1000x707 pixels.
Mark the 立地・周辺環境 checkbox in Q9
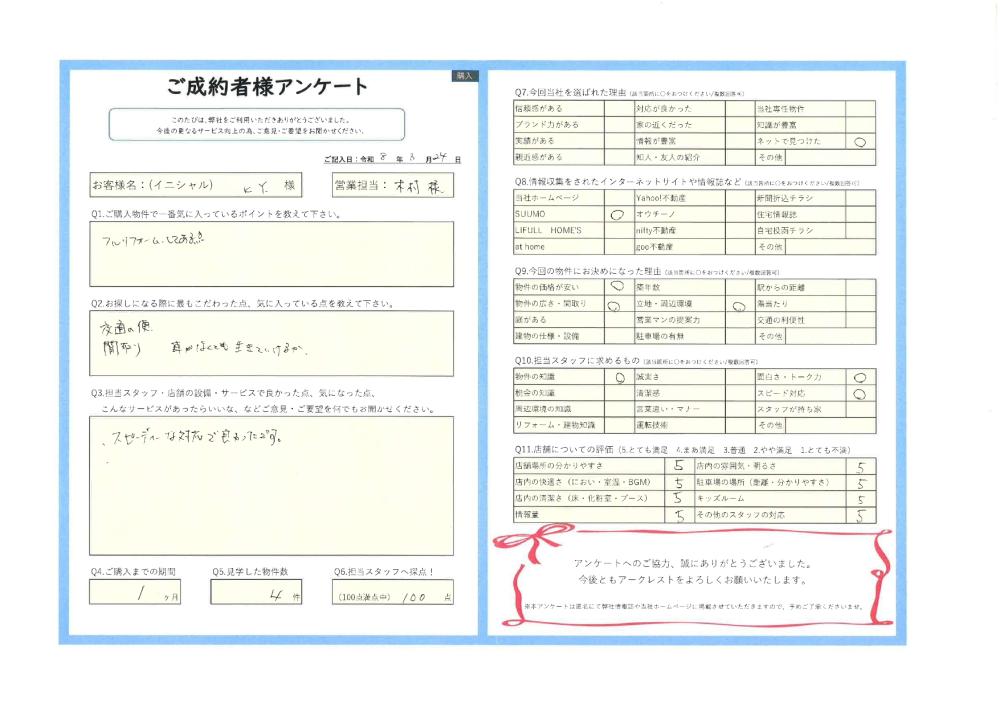pyautogui.click(x=738, y=304)
